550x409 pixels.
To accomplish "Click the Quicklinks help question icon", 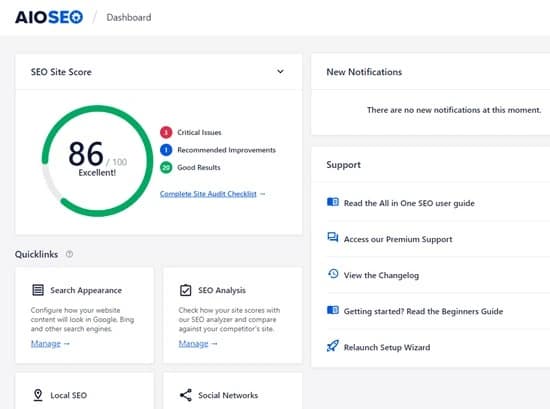I will click(x=69, y=254).
